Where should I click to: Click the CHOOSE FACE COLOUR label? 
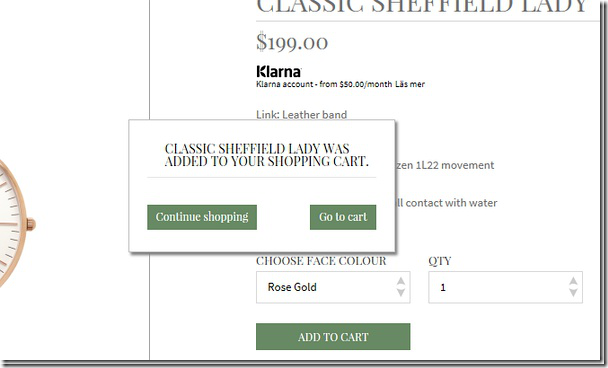click(321, 261)
